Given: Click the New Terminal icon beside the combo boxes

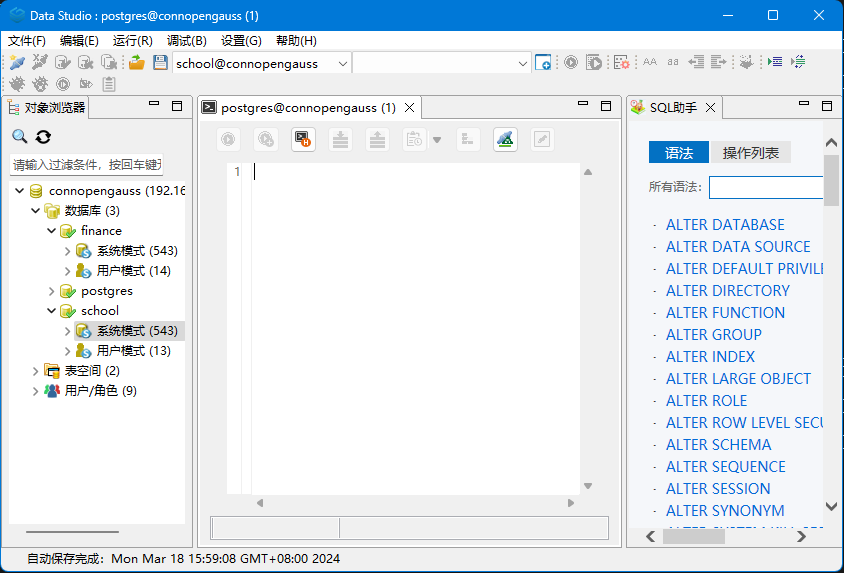Looking at the screenshot, I should click(x=543, y=62).
